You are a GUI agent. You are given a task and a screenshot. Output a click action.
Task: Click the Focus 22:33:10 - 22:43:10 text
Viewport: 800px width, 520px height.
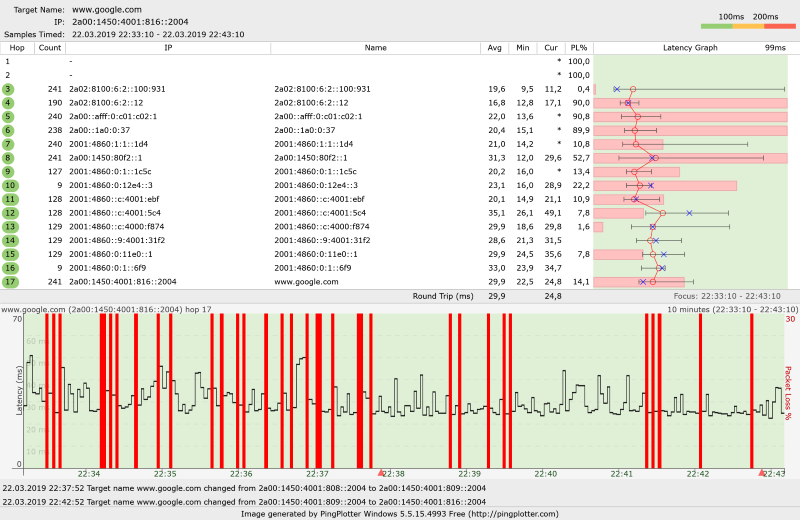(x=727, y=296)
